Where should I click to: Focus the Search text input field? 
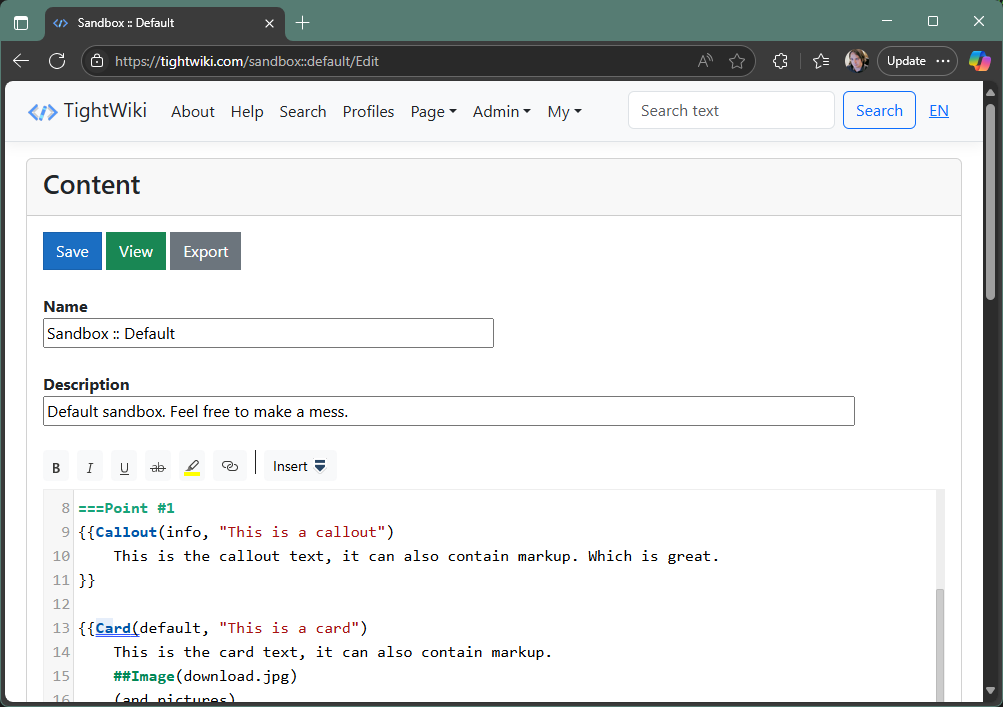pyautogui.click(x=731, y=111)
